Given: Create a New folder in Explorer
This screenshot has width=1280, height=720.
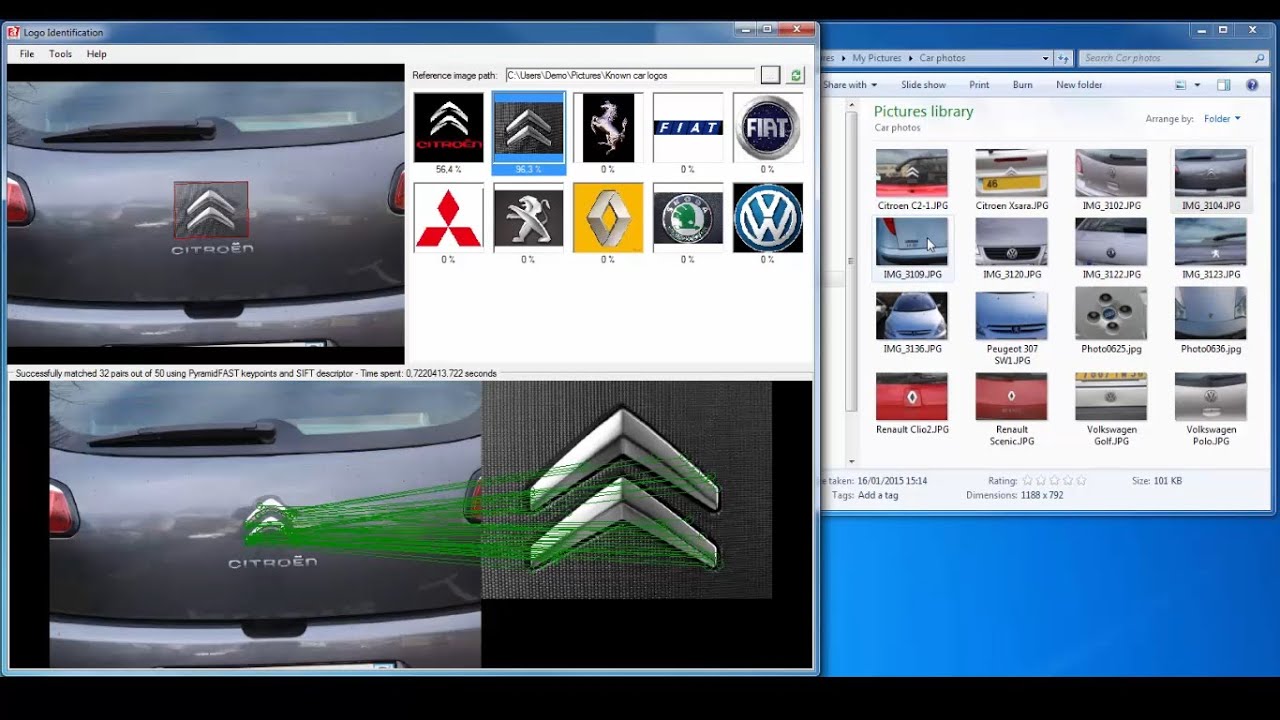Looking at the screenshot, I should coord(1079,85).
